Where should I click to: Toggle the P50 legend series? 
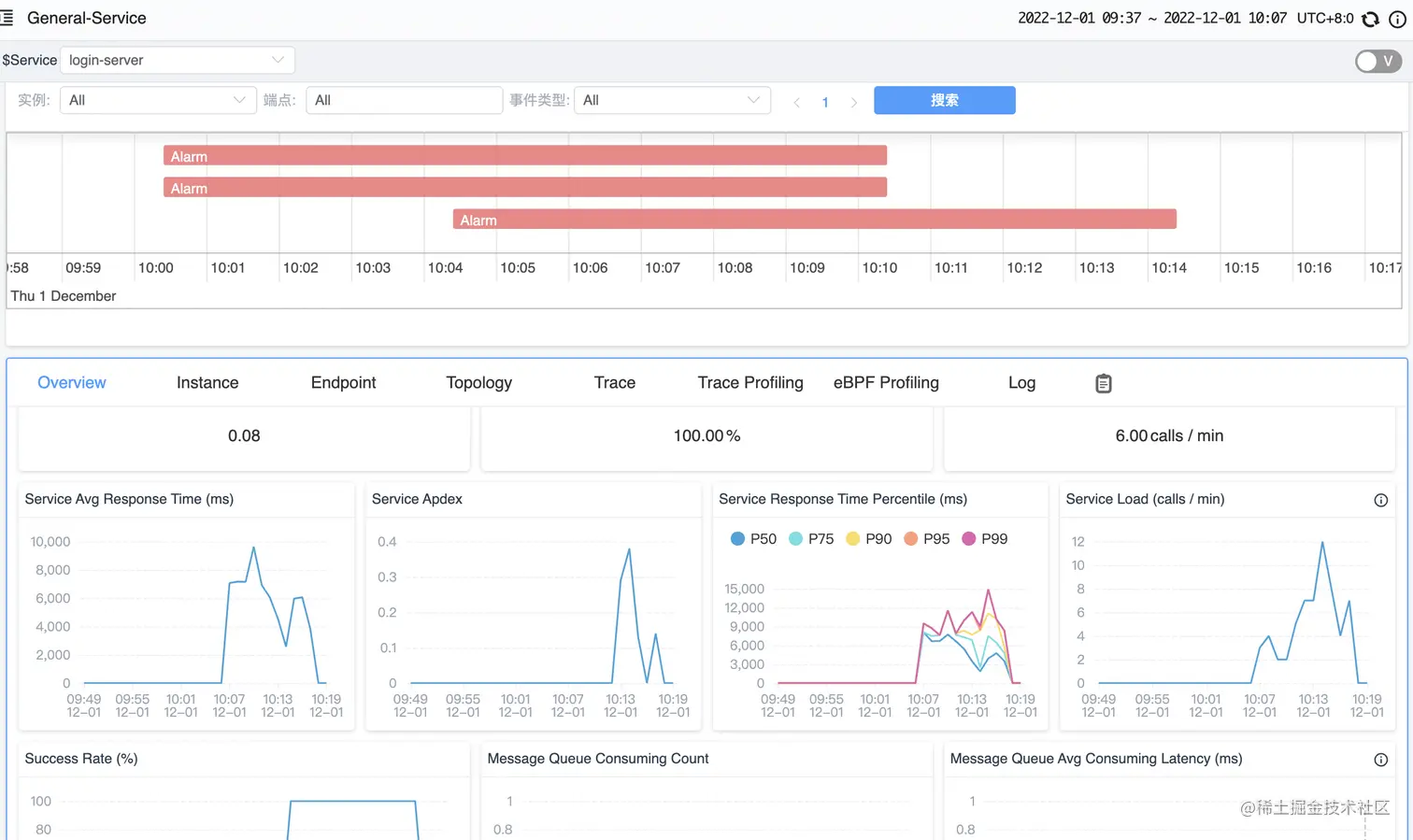753,539
